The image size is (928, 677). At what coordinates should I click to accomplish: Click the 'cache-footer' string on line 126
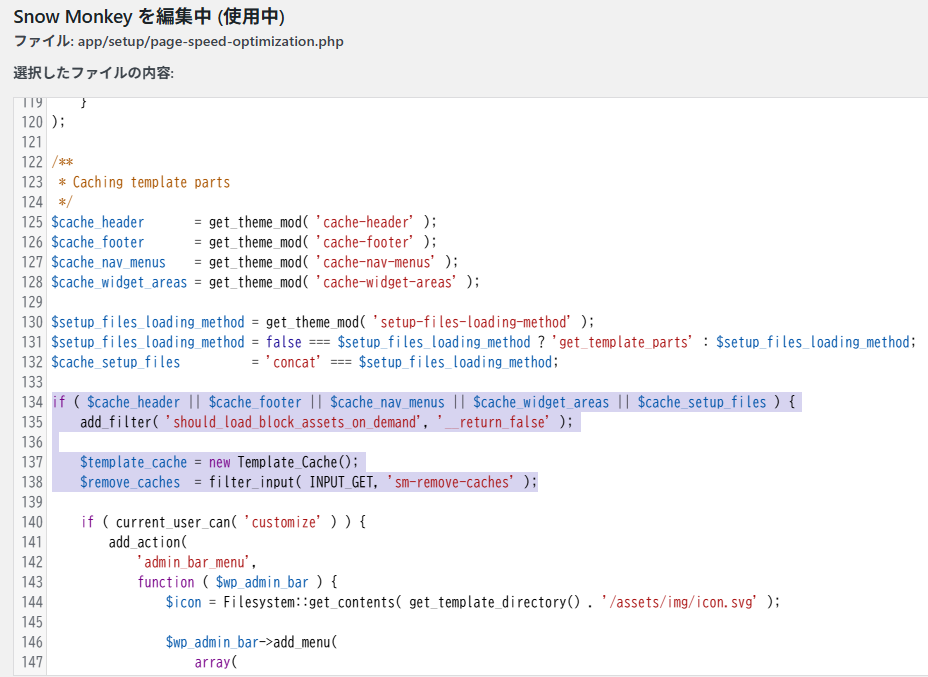pyautogui.click(x=370, y=242)
